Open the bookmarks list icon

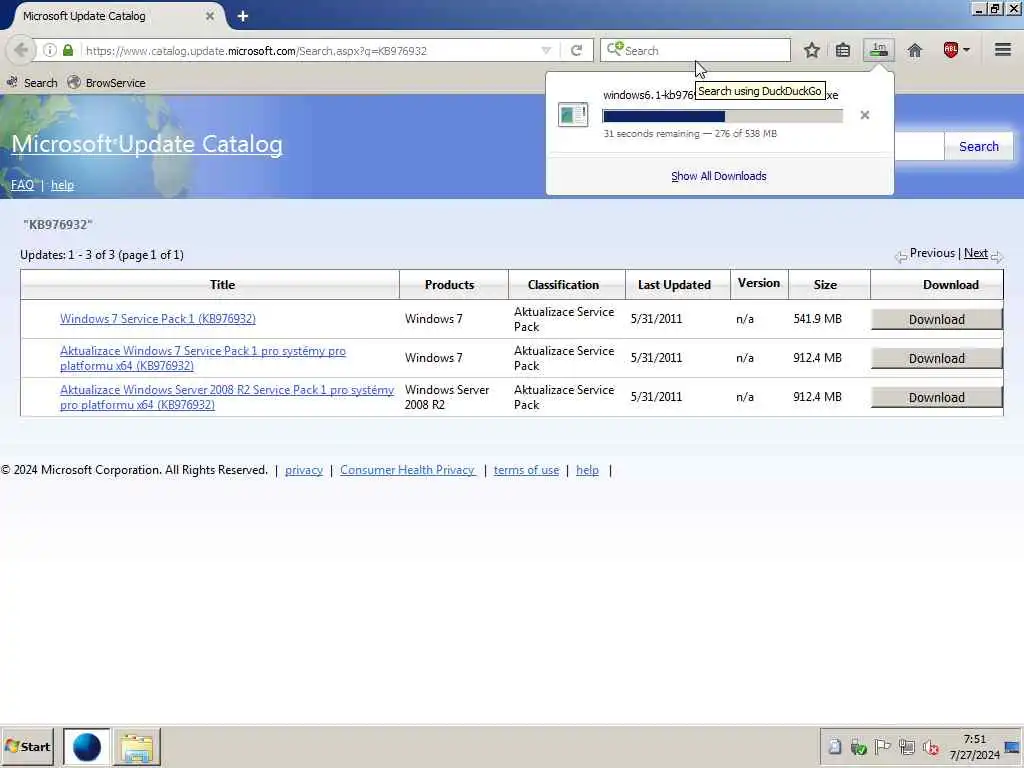click(843, 50)
